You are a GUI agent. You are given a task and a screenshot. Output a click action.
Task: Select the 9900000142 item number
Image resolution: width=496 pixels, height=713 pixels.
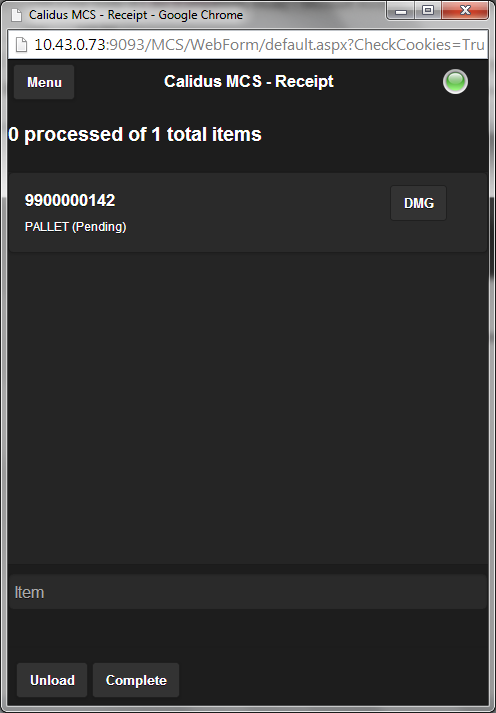[70, 201]
